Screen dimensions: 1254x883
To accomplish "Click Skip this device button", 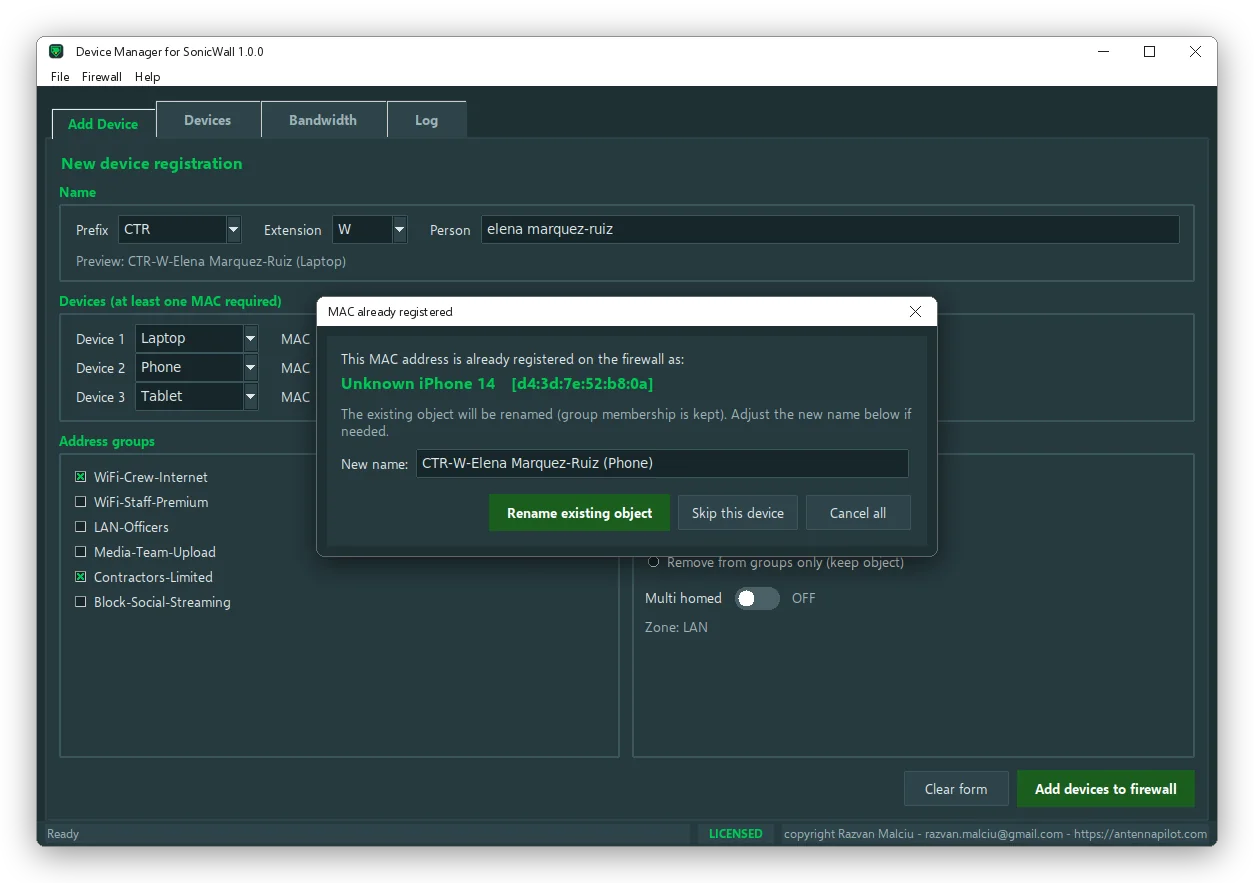I will pyautogui.click(x=738, y=513).
